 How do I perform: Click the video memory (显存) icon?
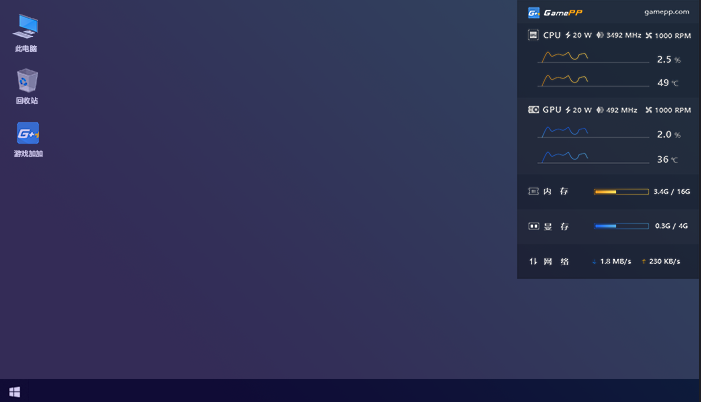tap(534, 226)
